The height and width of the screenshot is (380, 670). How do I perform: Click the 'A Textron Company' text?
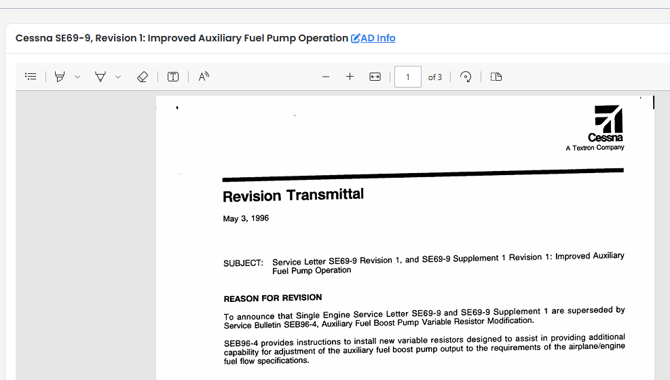tap(595, 147)
